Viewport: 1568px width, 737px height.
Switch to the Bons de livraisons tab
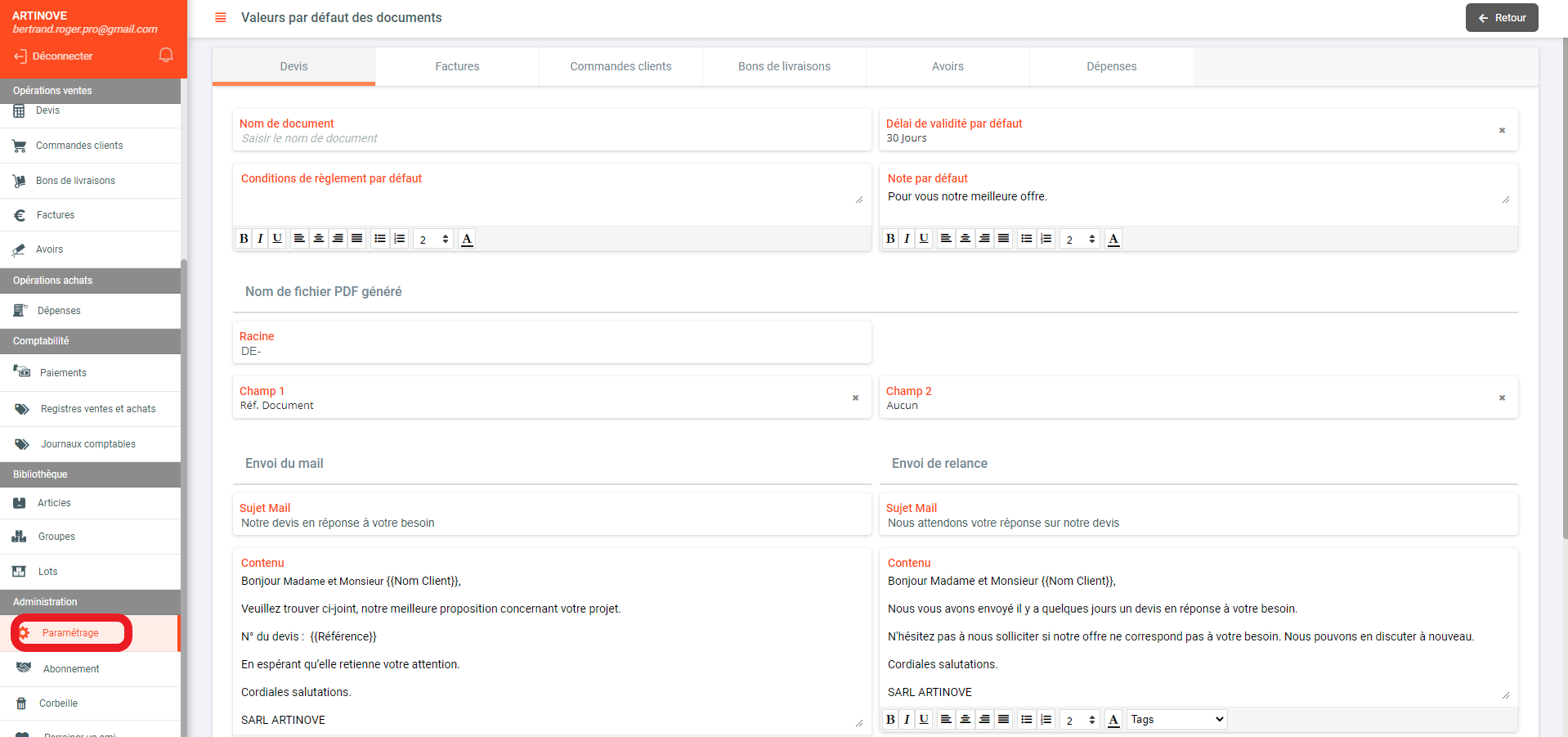[x=784, y=66]
